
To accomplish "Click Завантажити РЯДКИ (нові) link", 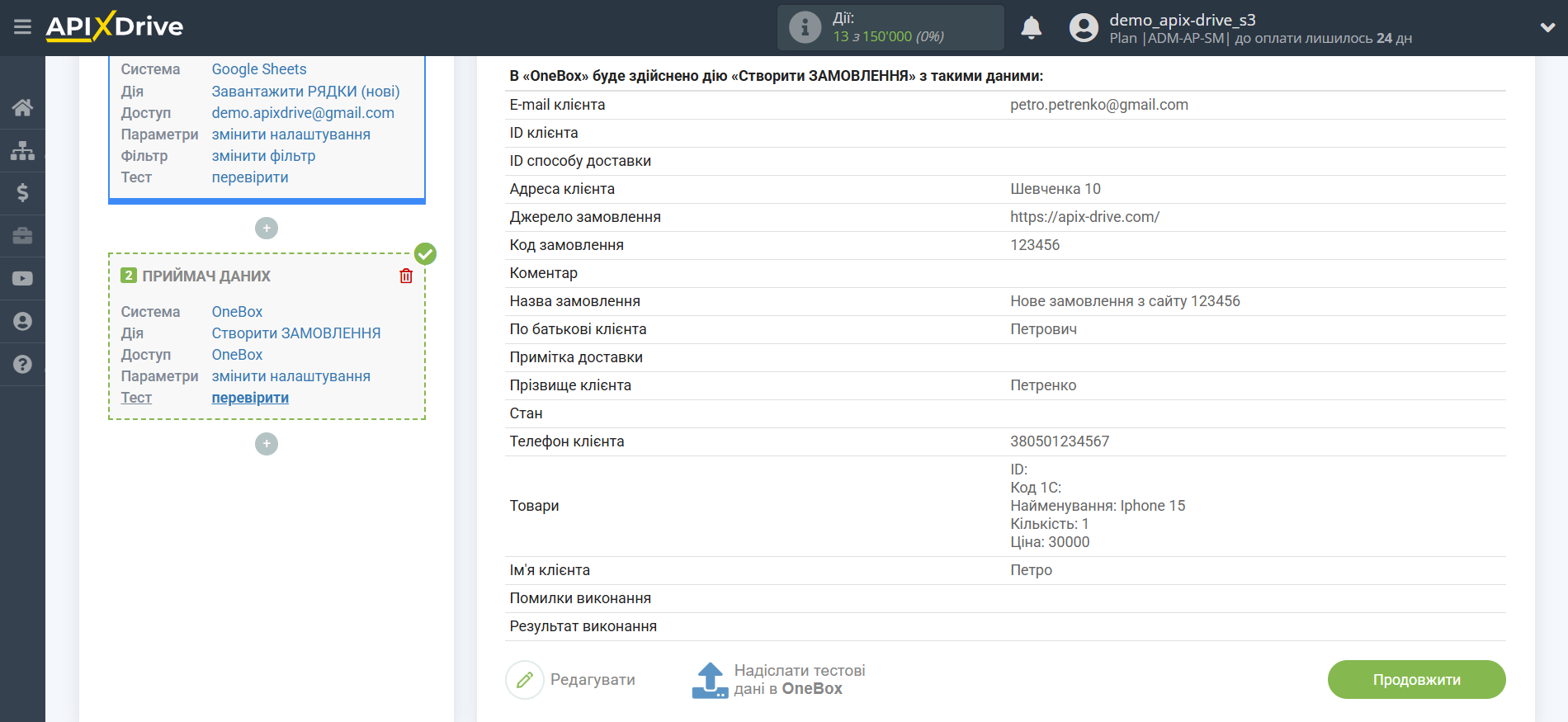I will [305, 92].
